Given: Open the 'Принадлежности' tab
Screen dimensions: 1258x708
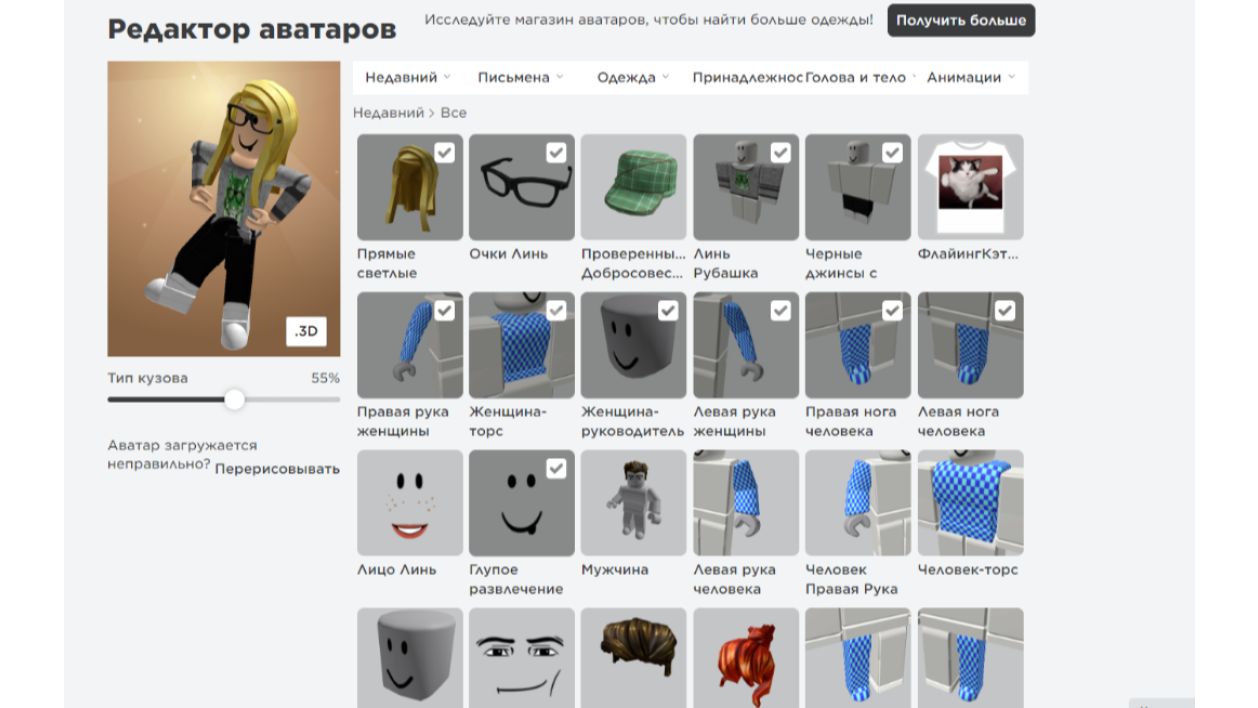Looking at the screenshot, I should tap(747, 77).
